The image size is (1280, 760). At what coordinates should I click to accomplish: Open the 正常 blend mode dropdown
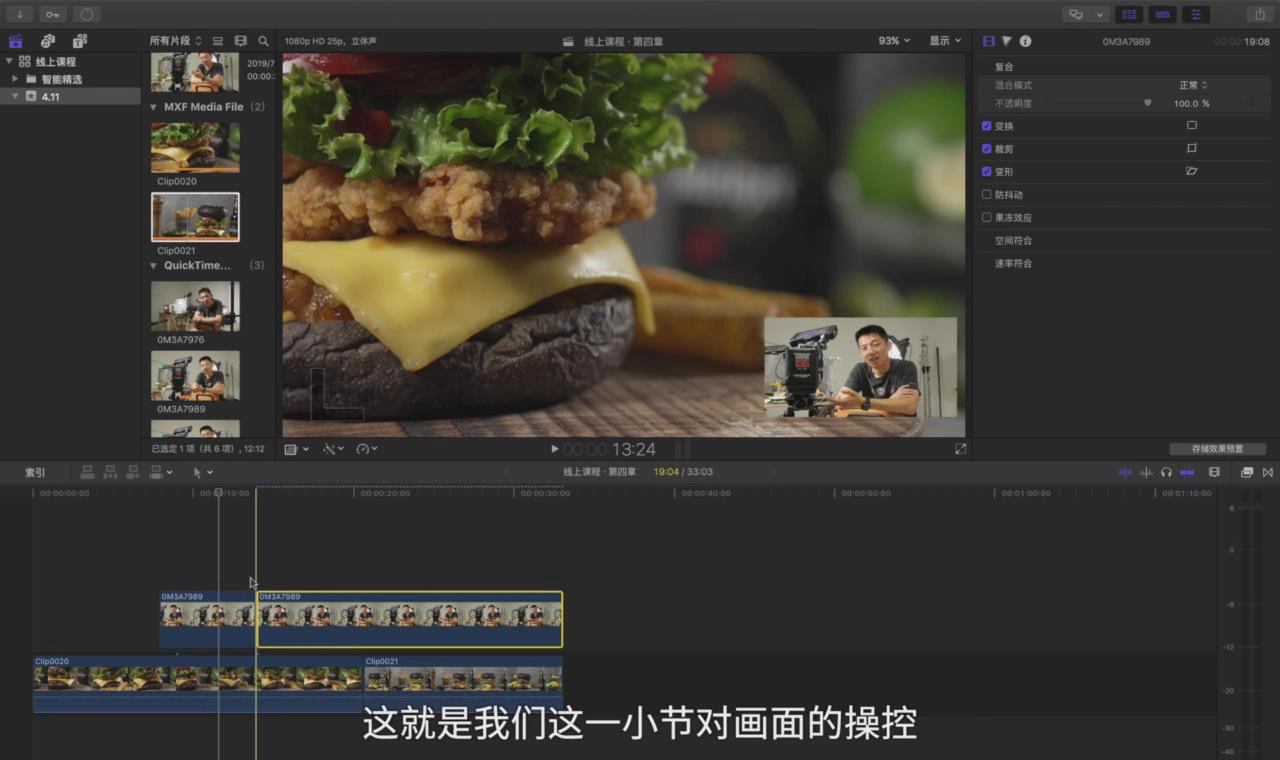coord(1193,85)
